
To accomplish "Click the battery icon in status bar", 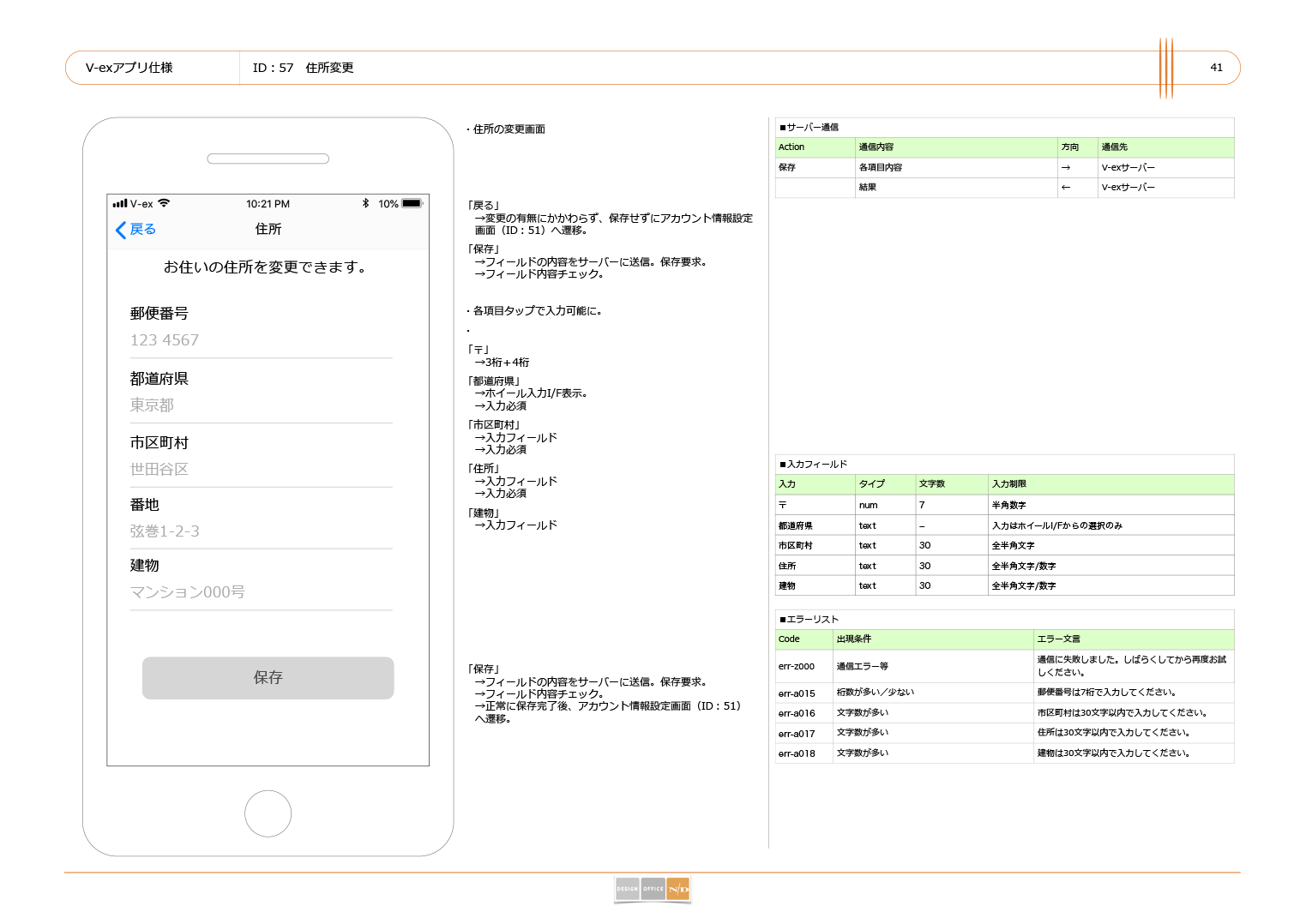I will coord(412,203).
